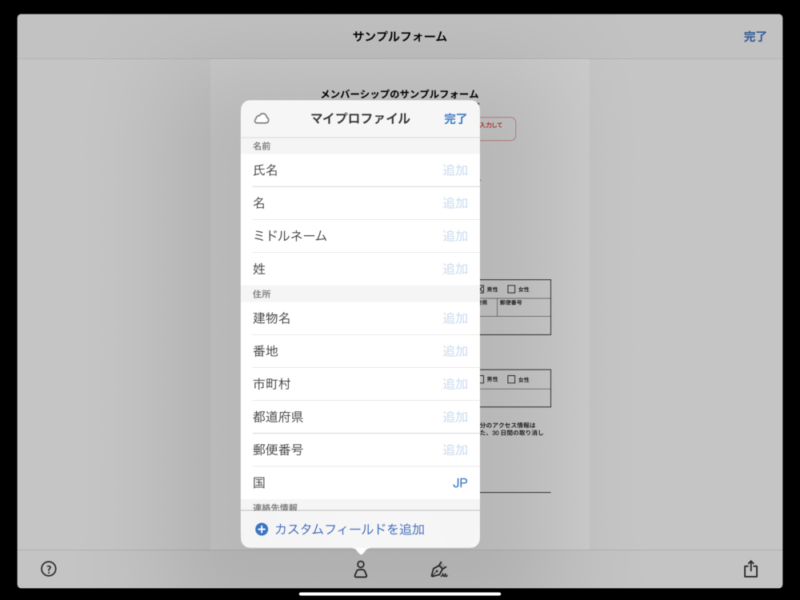Screen dimensions: 800x600
Task: Select the 番地 label text
Action: 265,351
